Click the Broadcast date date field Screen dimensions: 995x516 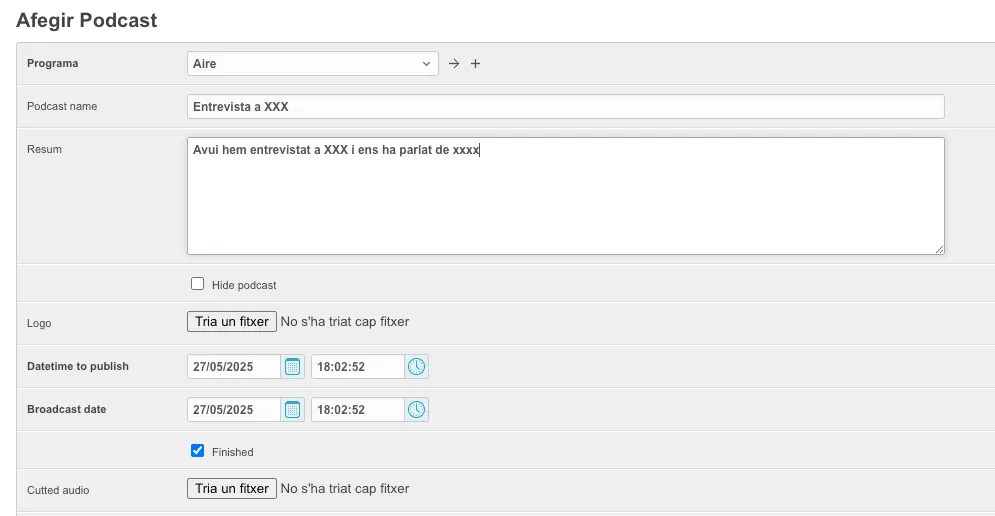pyautogui.click(x=234, y=410)
